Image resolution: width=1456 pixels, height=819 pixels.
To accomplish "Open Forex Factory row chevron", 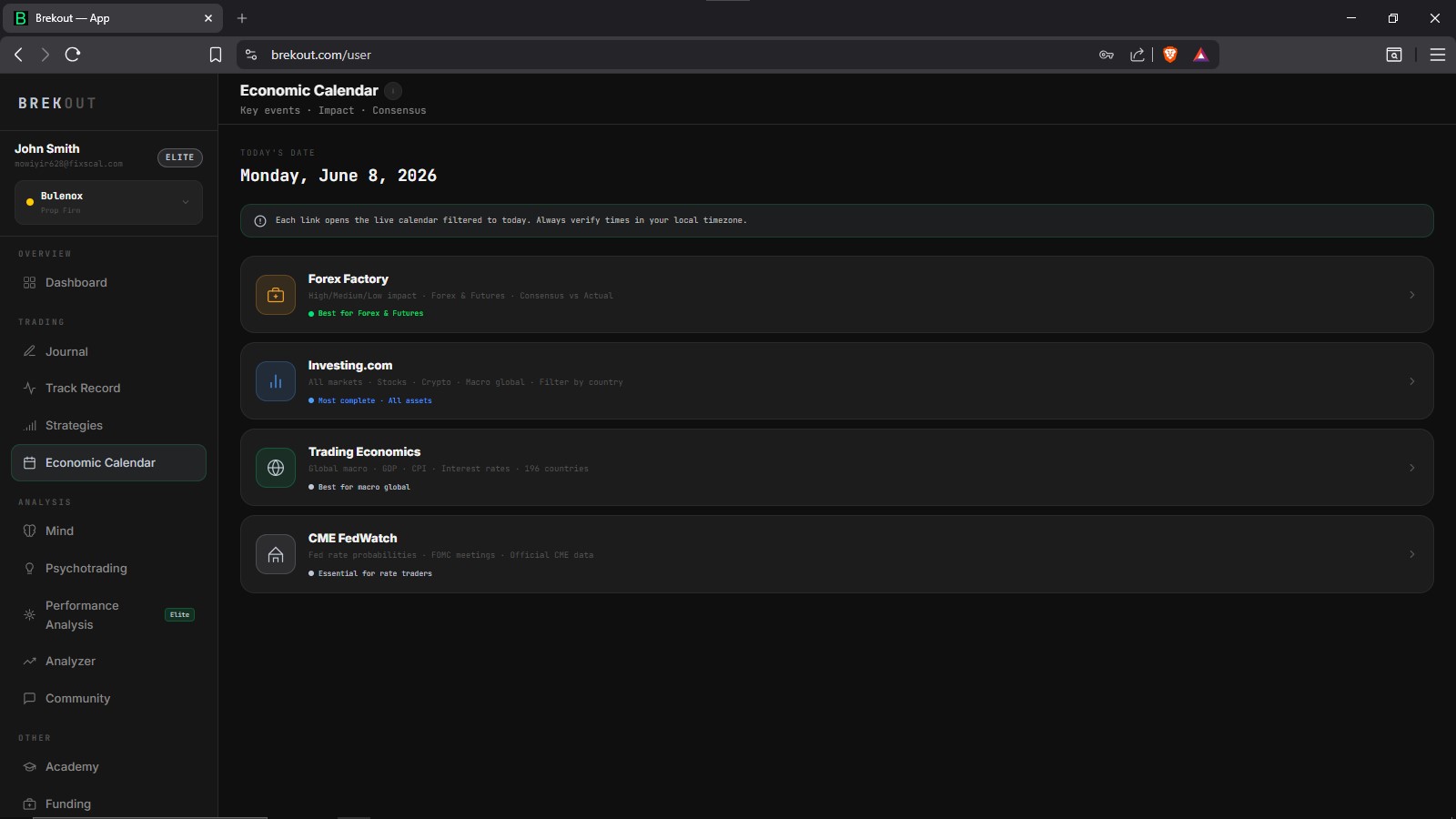I will (1412, 295).
